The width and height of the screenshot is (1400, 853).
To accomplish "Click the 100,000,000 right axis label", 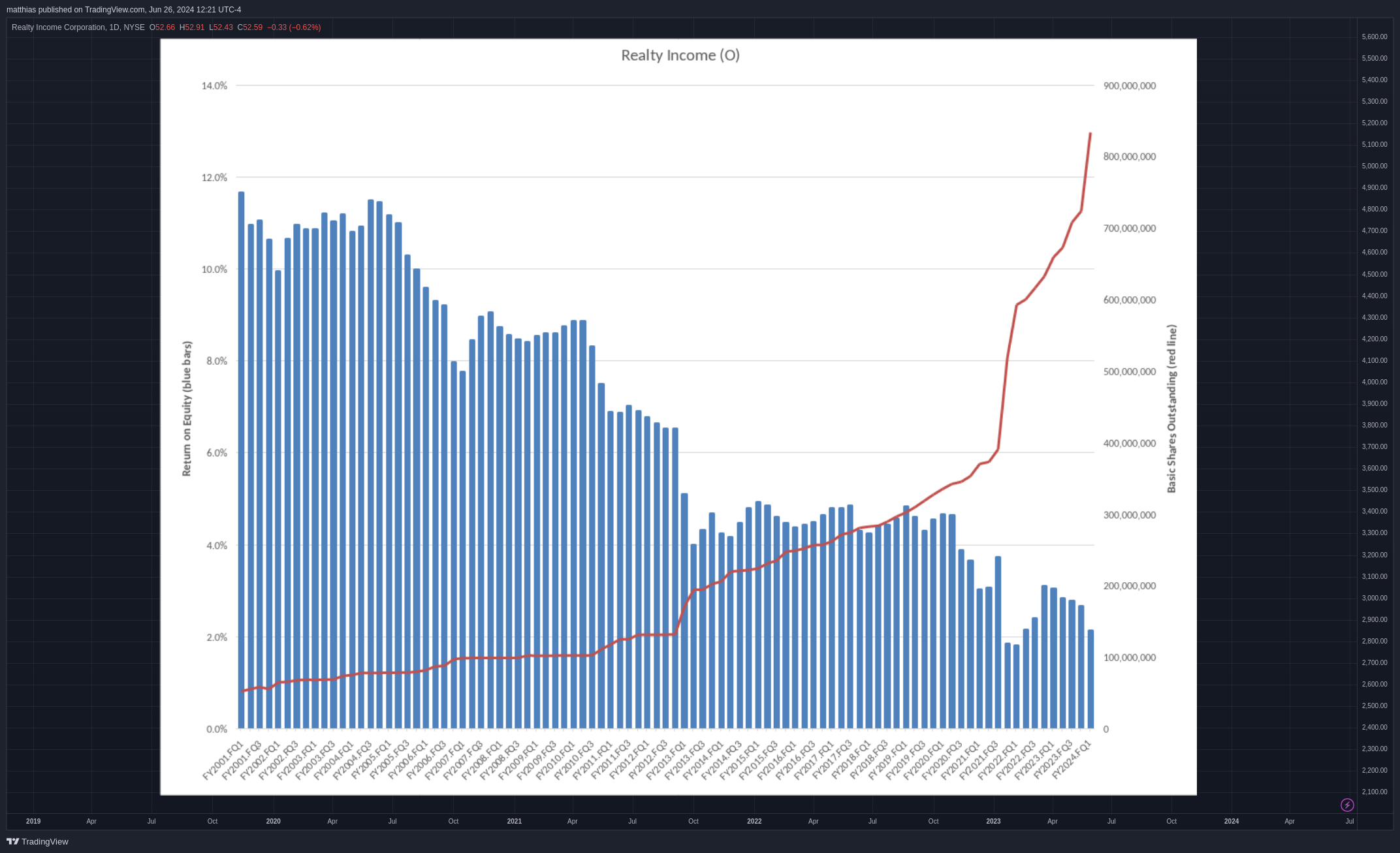I will (1130, 658).
